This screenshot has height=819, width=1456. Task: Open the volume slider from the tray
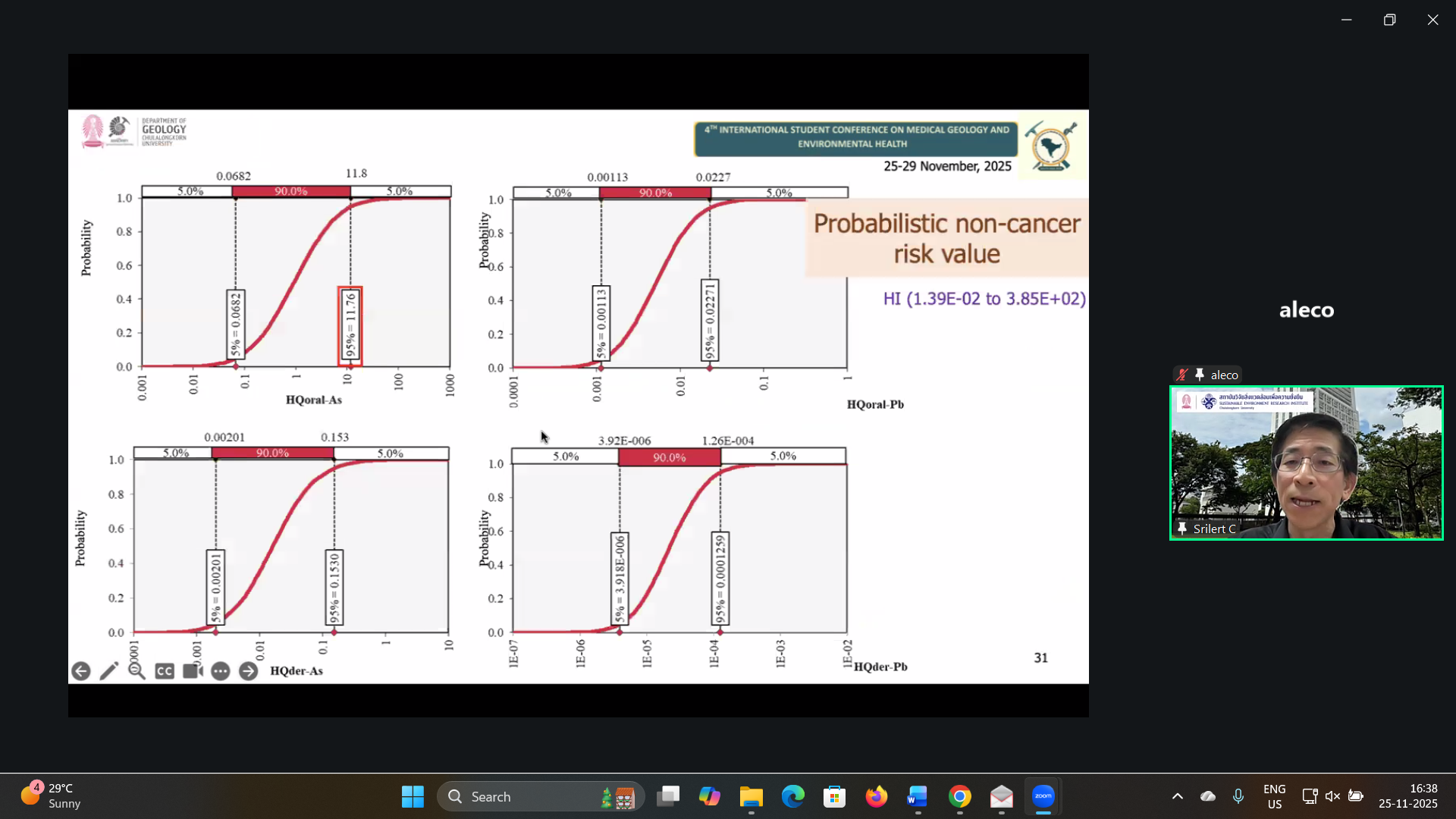pos(1332,796)
